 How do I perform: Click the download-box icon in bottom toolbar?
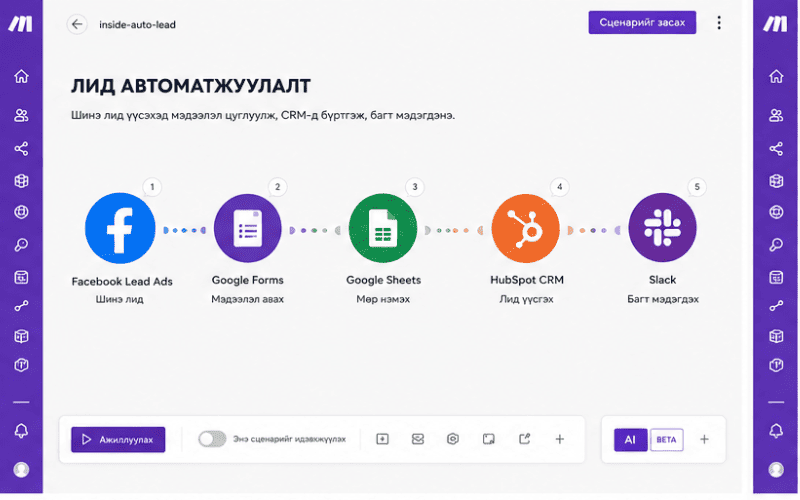pos(382,439)
